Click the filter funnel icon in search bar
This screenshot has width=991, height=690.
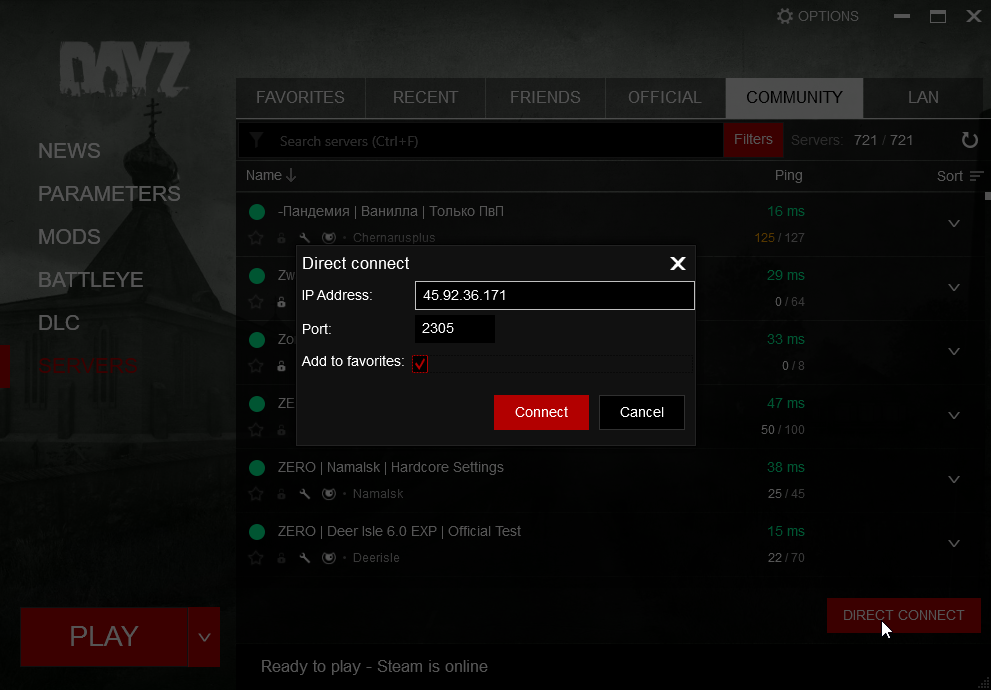click(256, 140)
